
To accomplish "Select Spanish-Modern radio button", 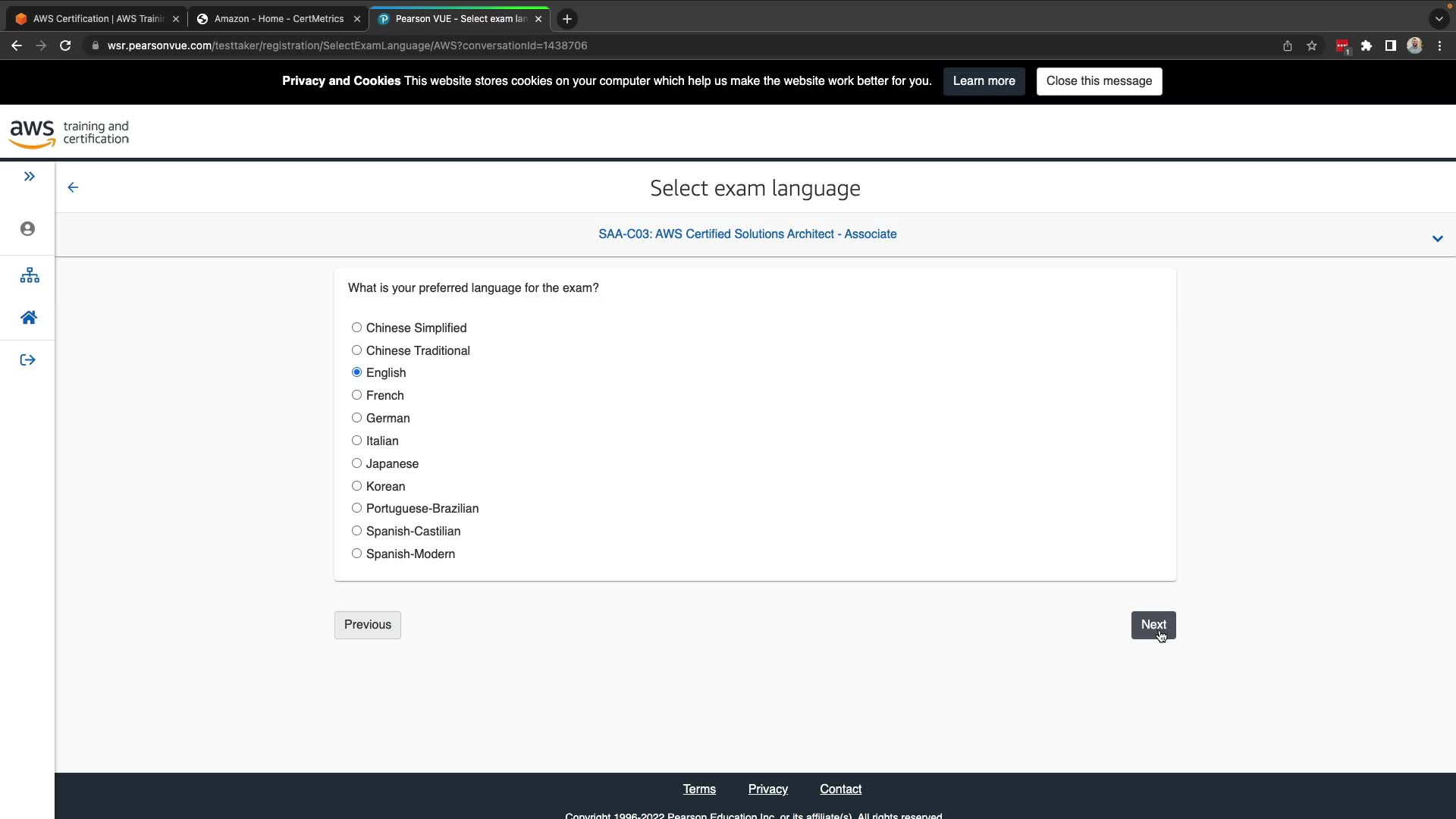I will pyautogui.click(x=356, y=554).
